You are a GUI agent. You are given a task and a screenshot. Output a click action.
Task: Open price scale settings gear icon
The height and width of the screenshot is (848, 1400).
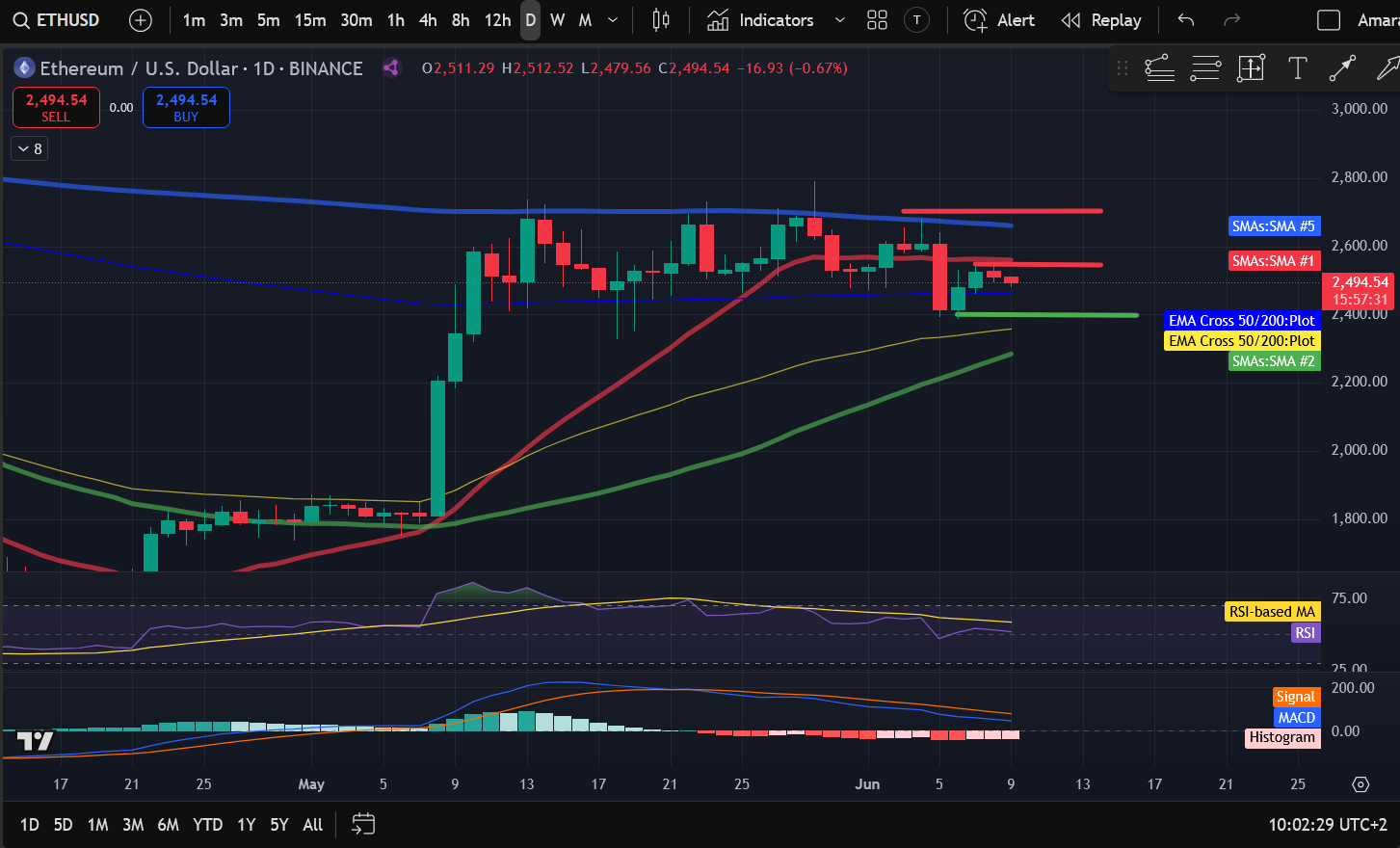[1360, 784]
